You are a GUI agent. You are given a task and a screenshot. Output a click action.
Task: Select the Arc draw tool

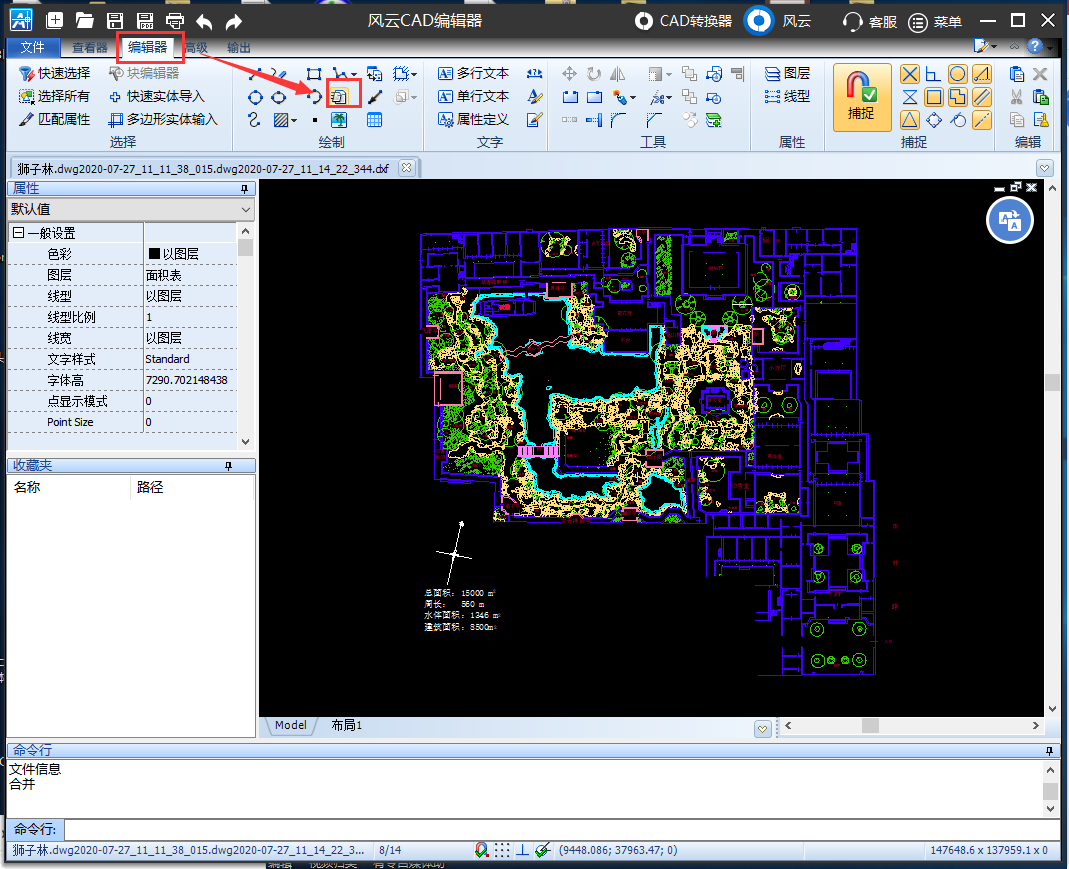[x=314, y=97]
